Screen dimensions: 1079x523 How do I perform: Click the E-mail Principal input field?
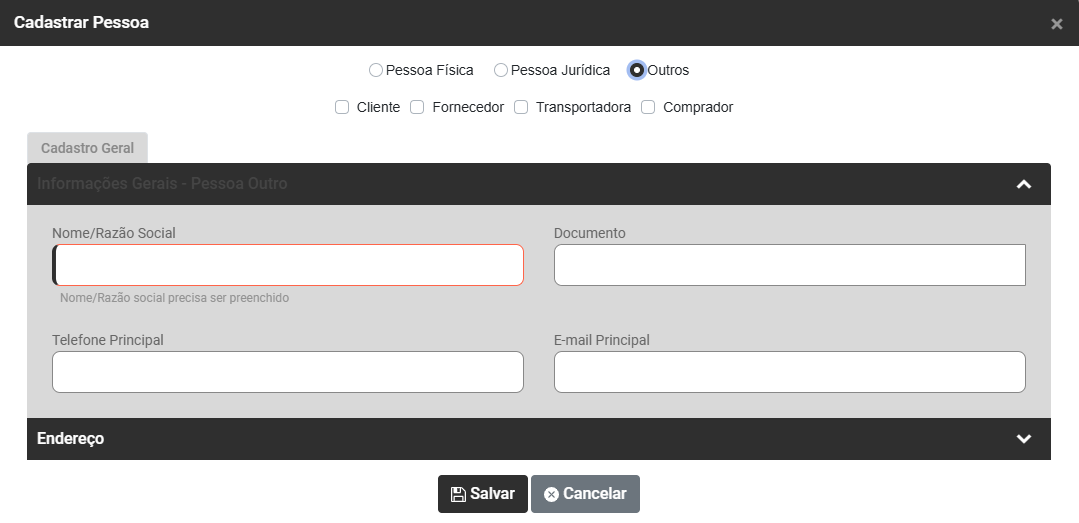pyautogui.click(x=789, y=372)
